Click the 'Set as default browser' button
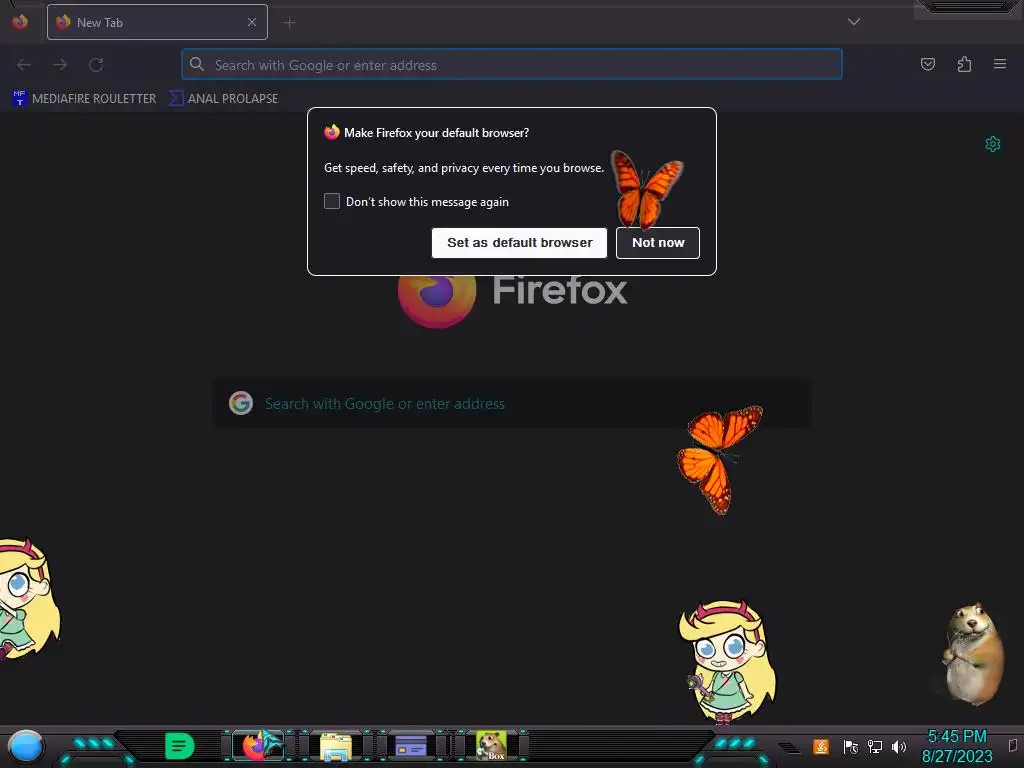Image resolution: width=1024 pixels, height=768 pixels. click(519, 243)
